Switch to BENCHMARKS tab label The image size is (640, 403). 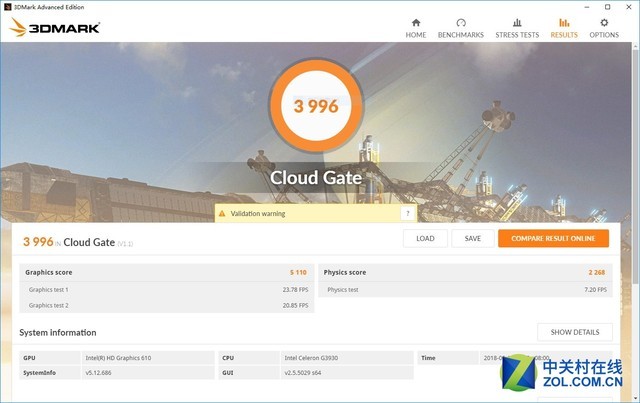(461, 35)
